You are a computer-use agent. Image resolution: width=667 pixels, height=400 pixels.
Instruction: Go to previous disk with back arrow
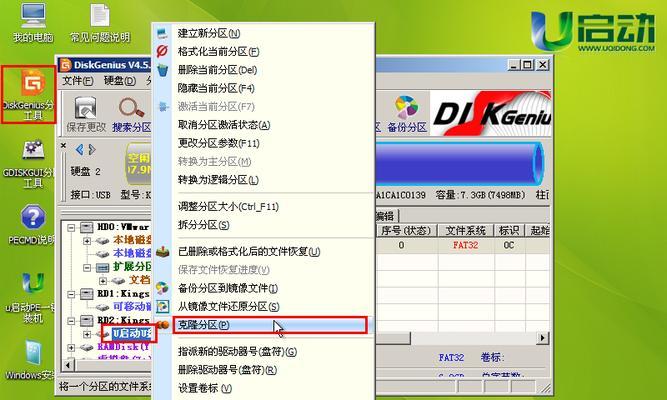click(80, 149)
